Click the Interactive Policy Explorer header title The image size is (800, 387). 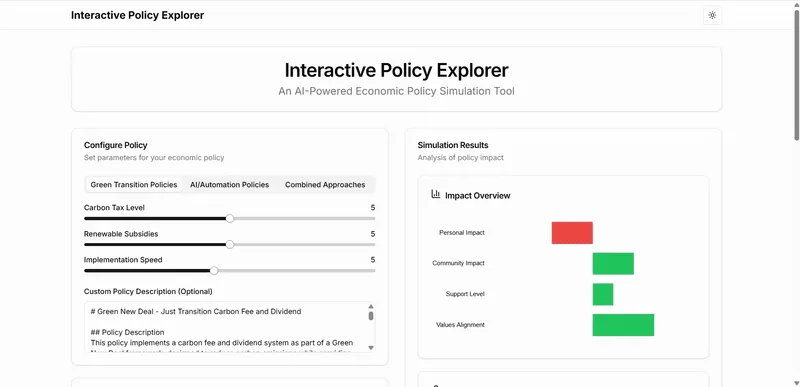pyautogui.click(x=137, y=15)
